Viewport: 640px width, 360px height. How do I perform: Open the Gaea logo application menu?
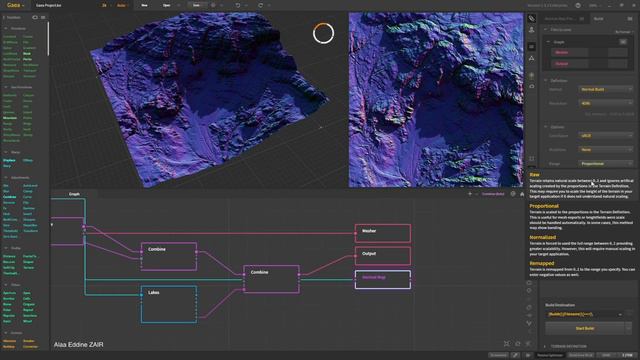point(16,5)
